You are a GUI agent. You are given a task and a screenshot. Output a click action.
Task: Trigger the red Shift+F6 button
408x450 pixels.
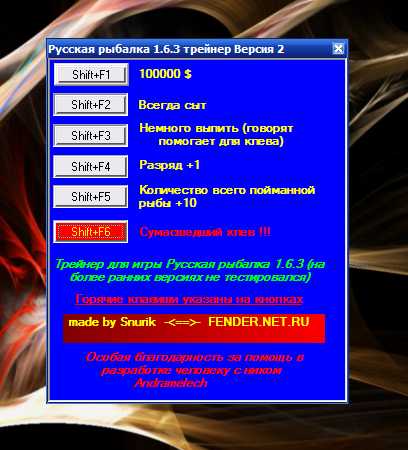pyautogui.click(x=91, y=232)
